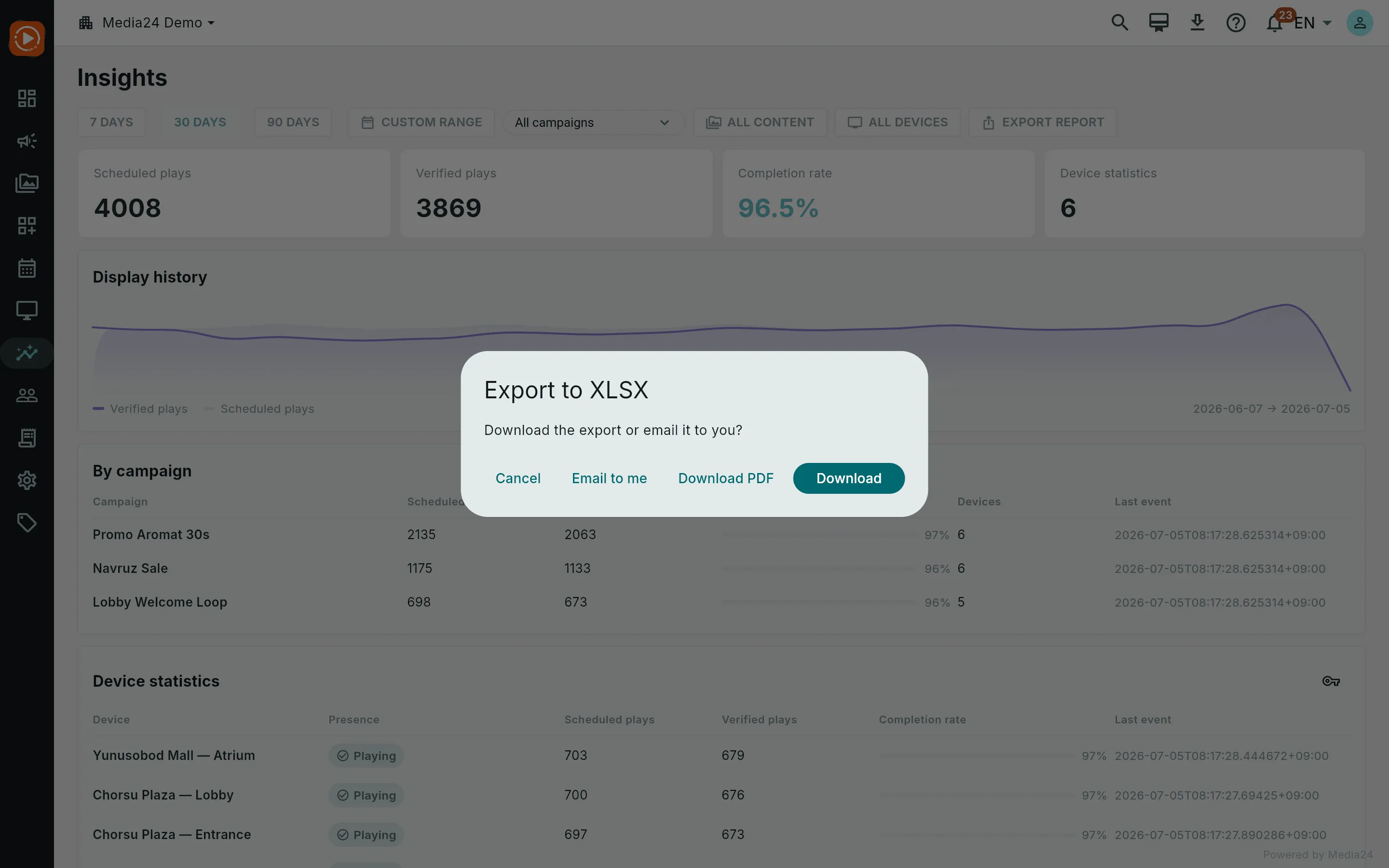Click the Promo Aromat 30s campaign name

(x=151, y=534)
